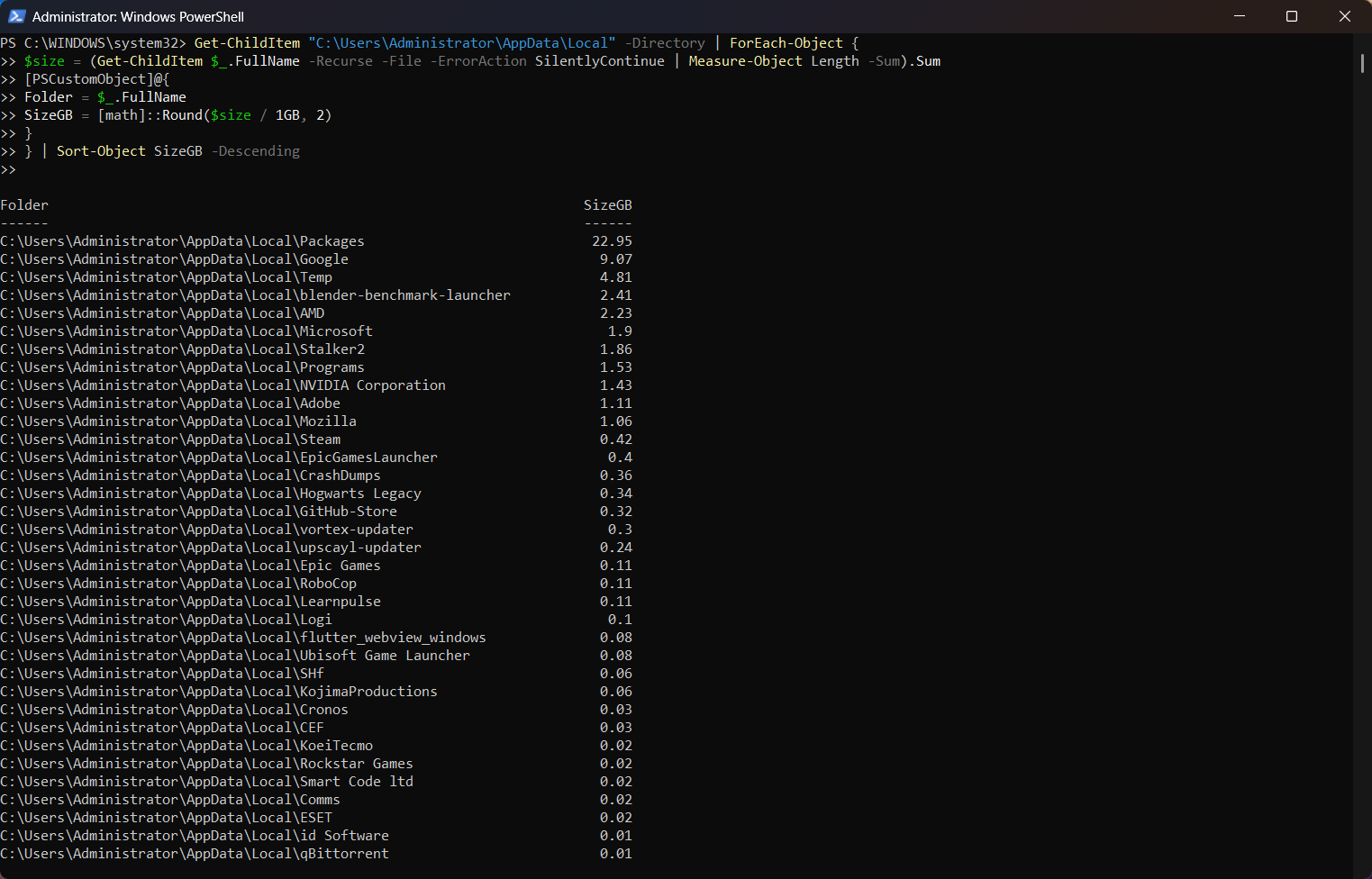Viewport: 1372px width, 879px height.
Task: Select the Local\Microsoft folder path
Action: click(186, 331)
